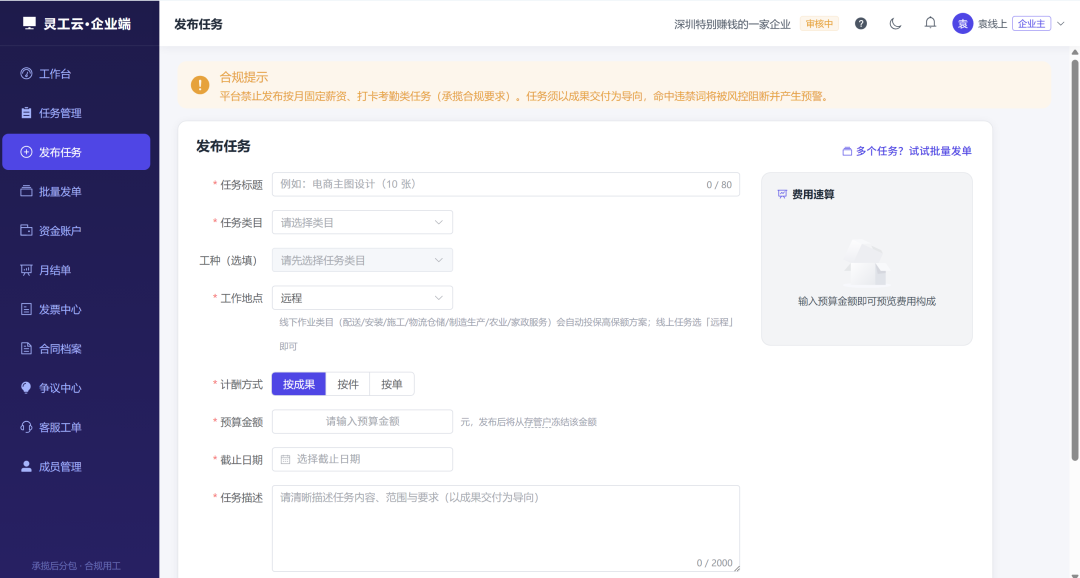This screenshot has height=578, width=1080.
Task: Open 合同档案 menu item
Action: (x=76, y=349)
